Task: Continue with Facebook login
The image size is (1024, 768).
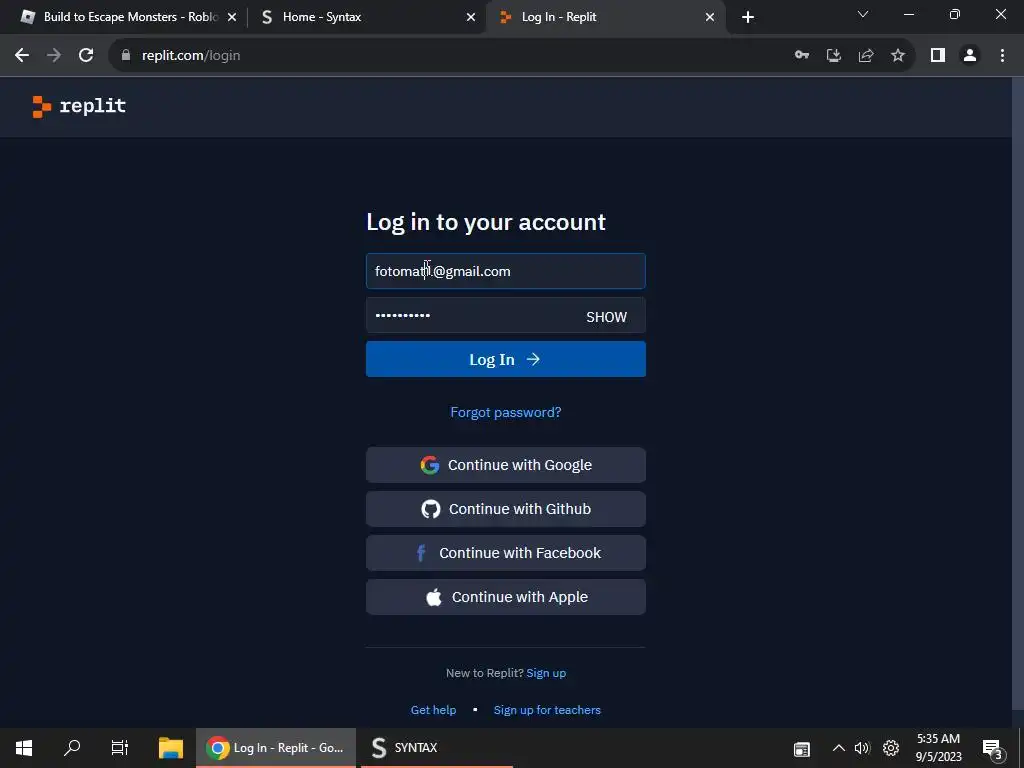Action: pyautogui.click(x=505, y=553)
